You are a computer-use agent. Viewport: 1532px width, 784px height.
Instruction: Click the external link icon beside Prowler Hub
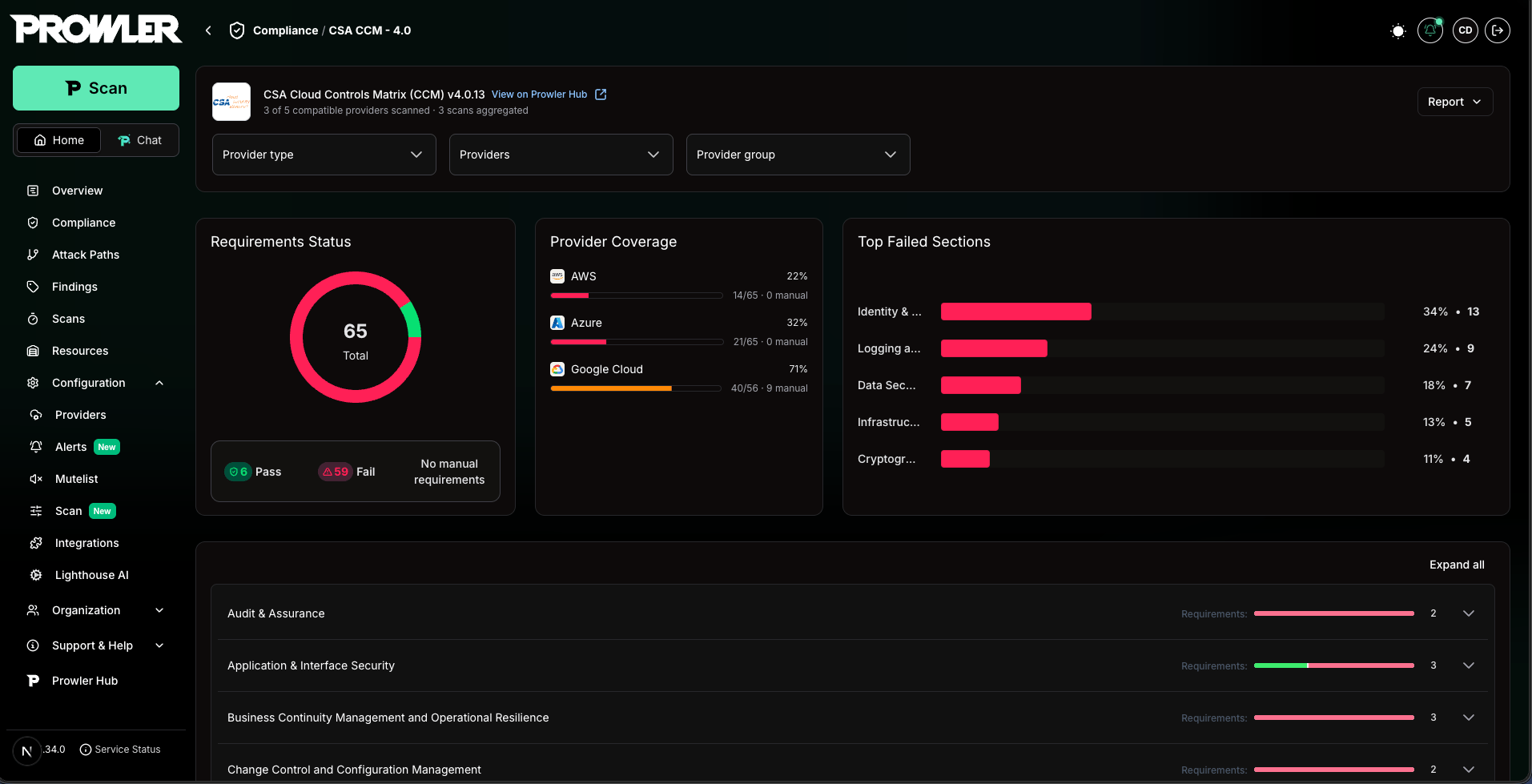[x=601, y=94]
